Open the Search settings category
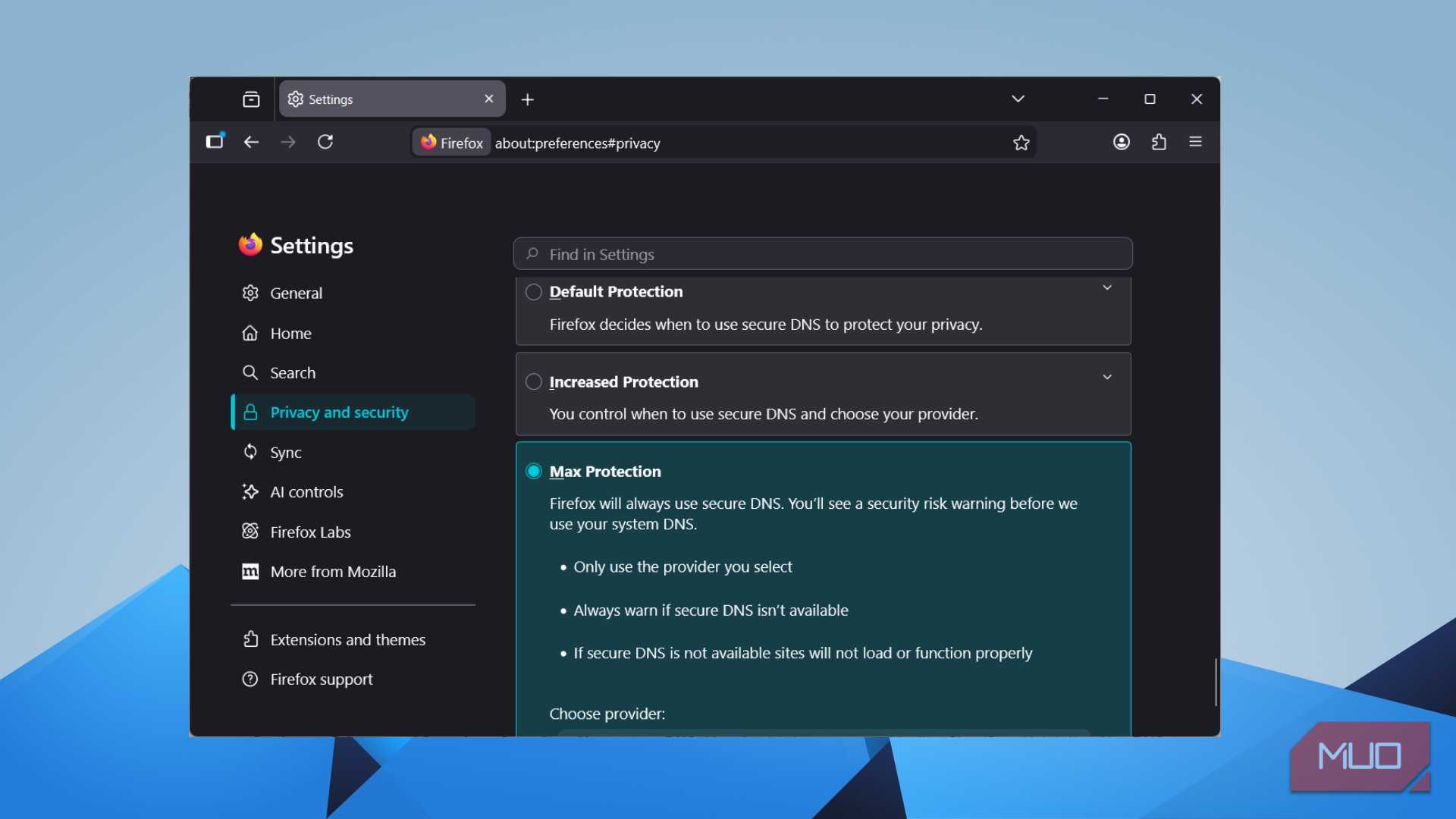Viewport: 1456px width, 819px height. tap(353, 372)
